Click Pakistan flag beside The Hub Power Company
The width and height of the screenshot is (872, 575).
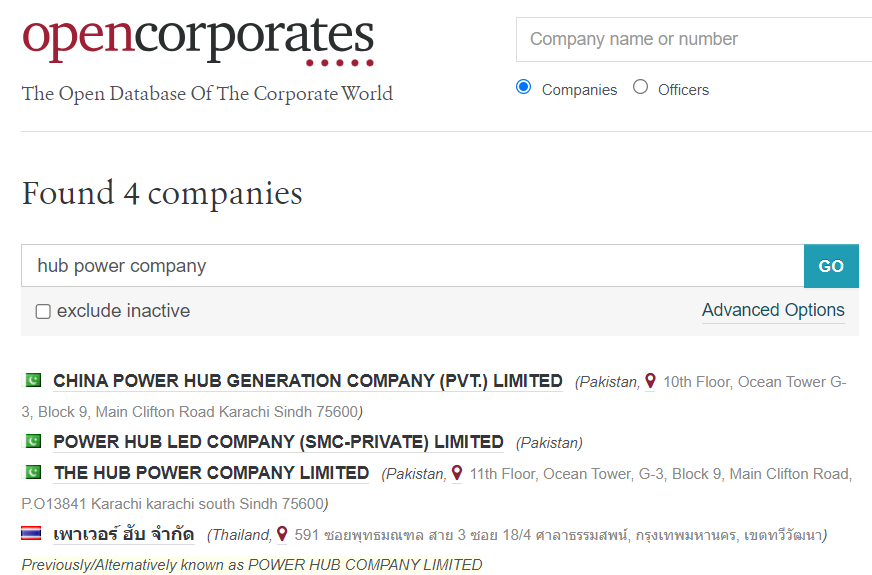coord(33,472)
